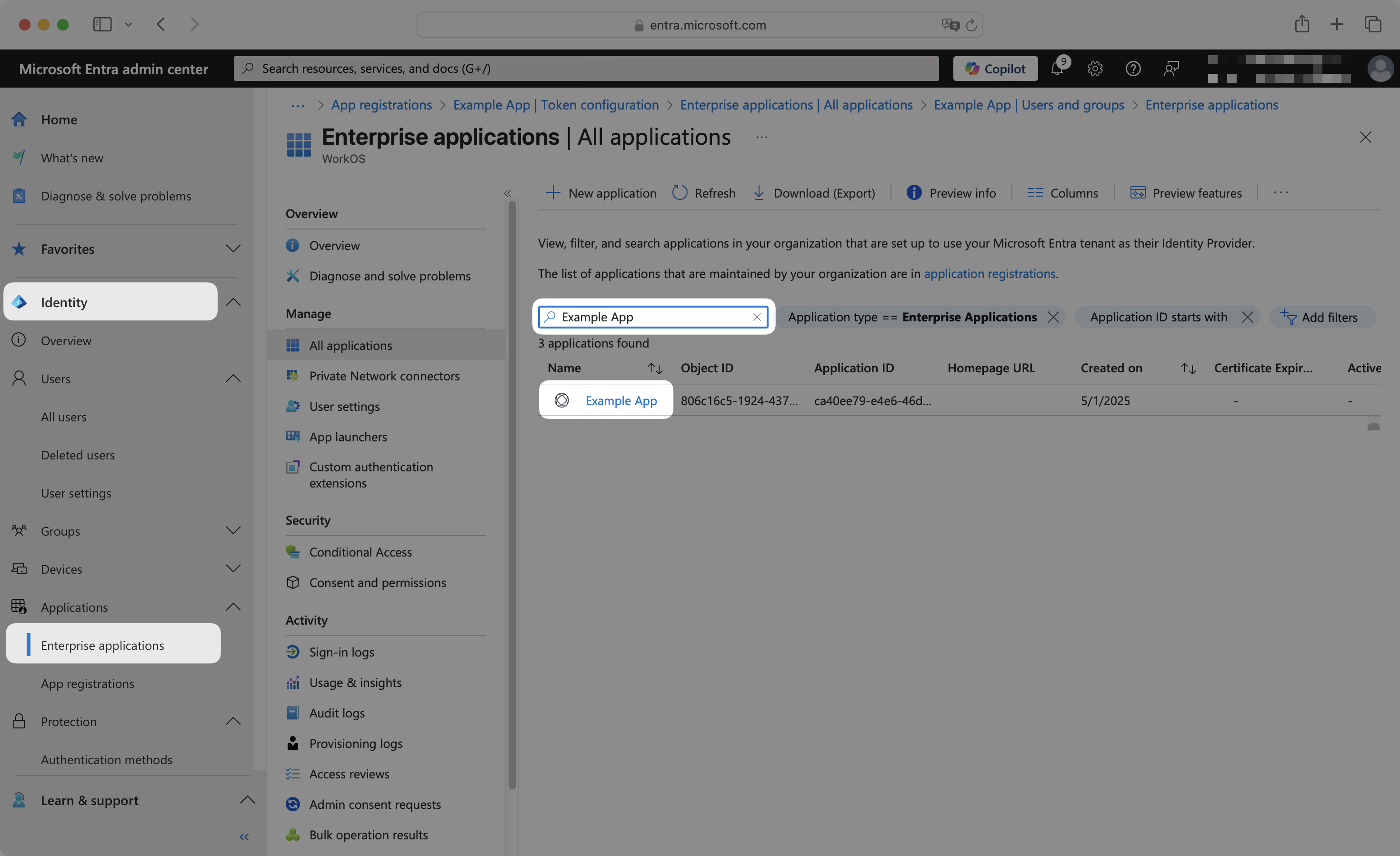Collapse the Identity section chevron

(x=233, y=302)
